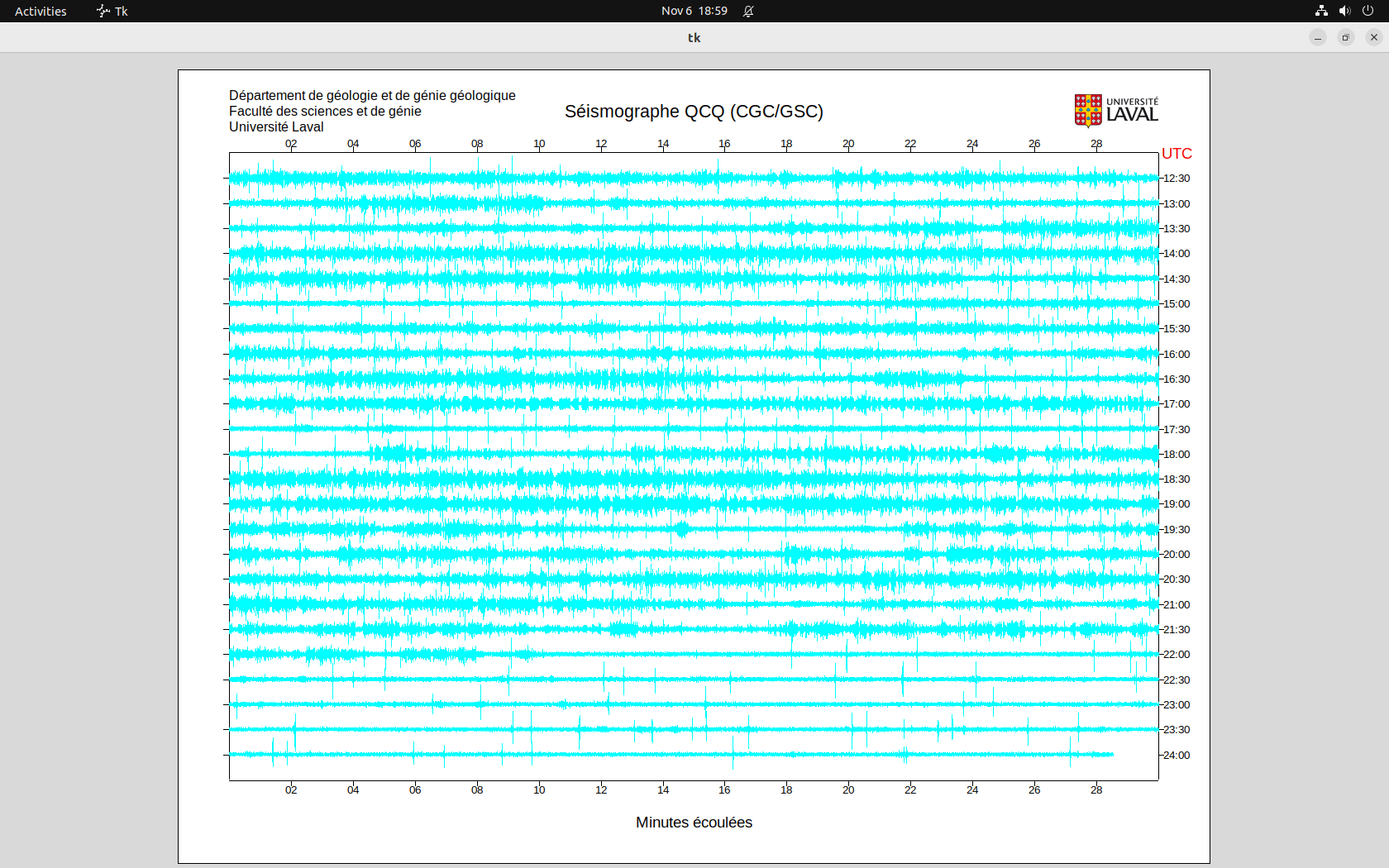Click the bottom axis 02 minute tick

[x=291, y=790]
